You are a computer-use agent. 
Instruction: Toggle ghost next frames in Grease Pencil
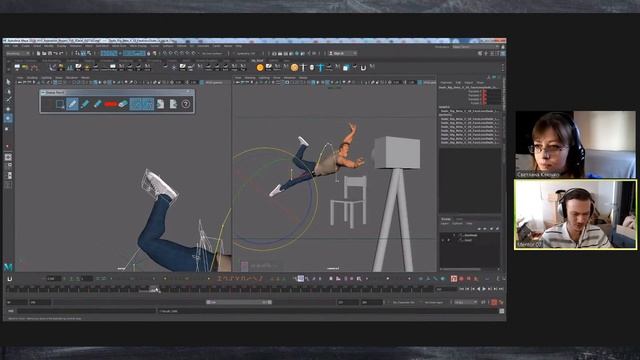148,104
